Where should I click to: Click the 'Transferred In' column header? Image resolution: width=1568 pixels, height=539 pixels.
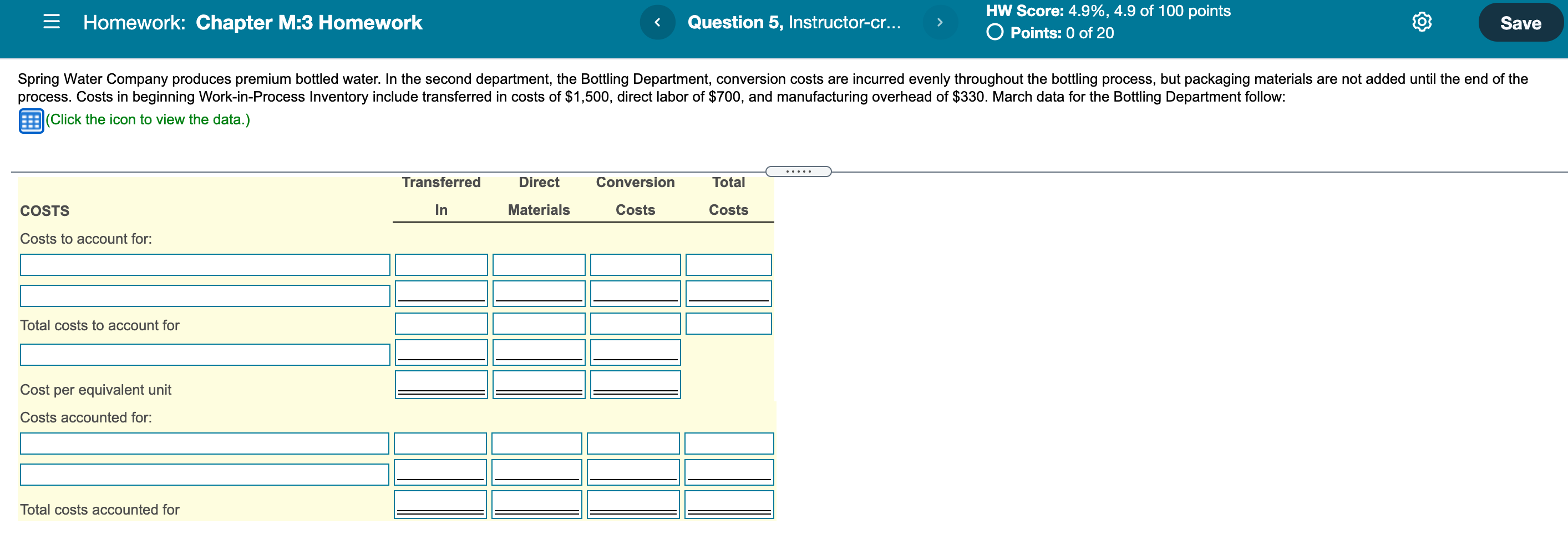click(442, 195)
